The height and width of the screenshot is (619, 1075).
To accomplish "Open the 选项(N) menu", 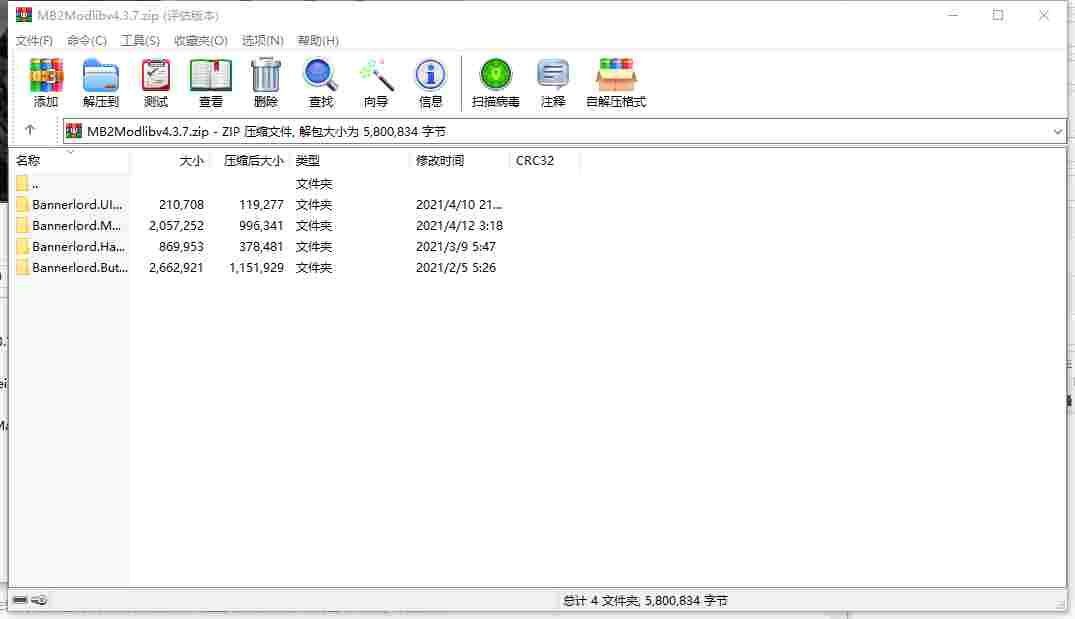I will (263, 40).
